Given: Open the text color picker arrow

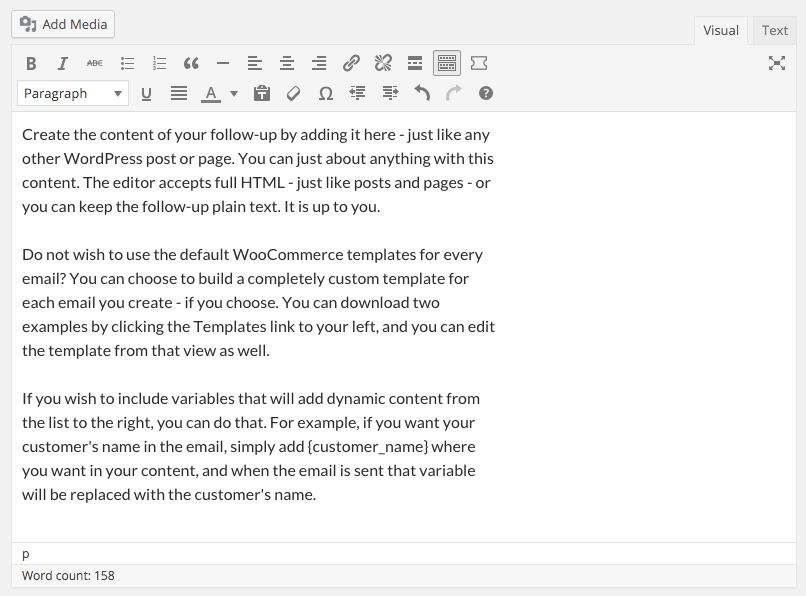Looking at the screenshot, I should (233, 93).
